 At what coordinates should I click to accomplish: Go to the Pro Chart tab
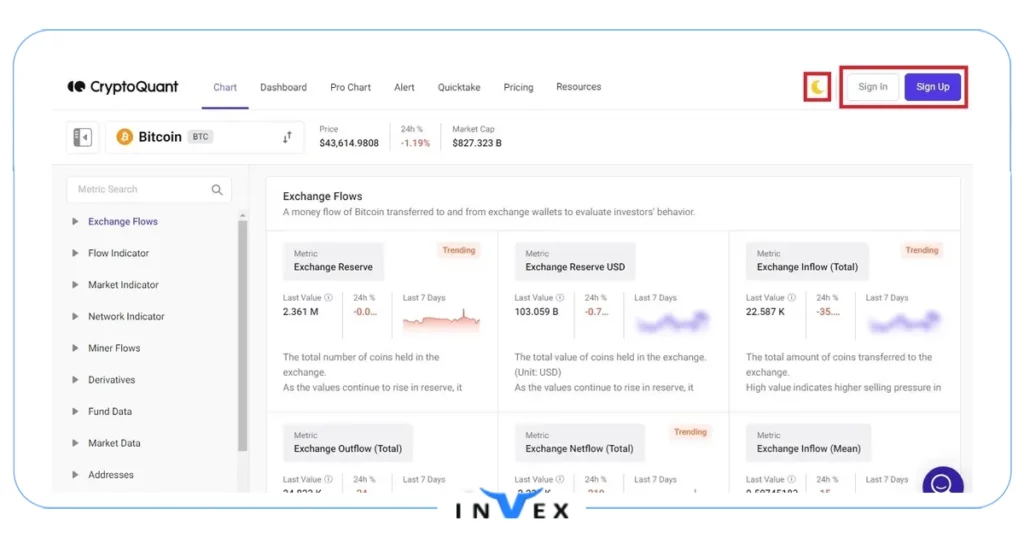click(350, 87)
